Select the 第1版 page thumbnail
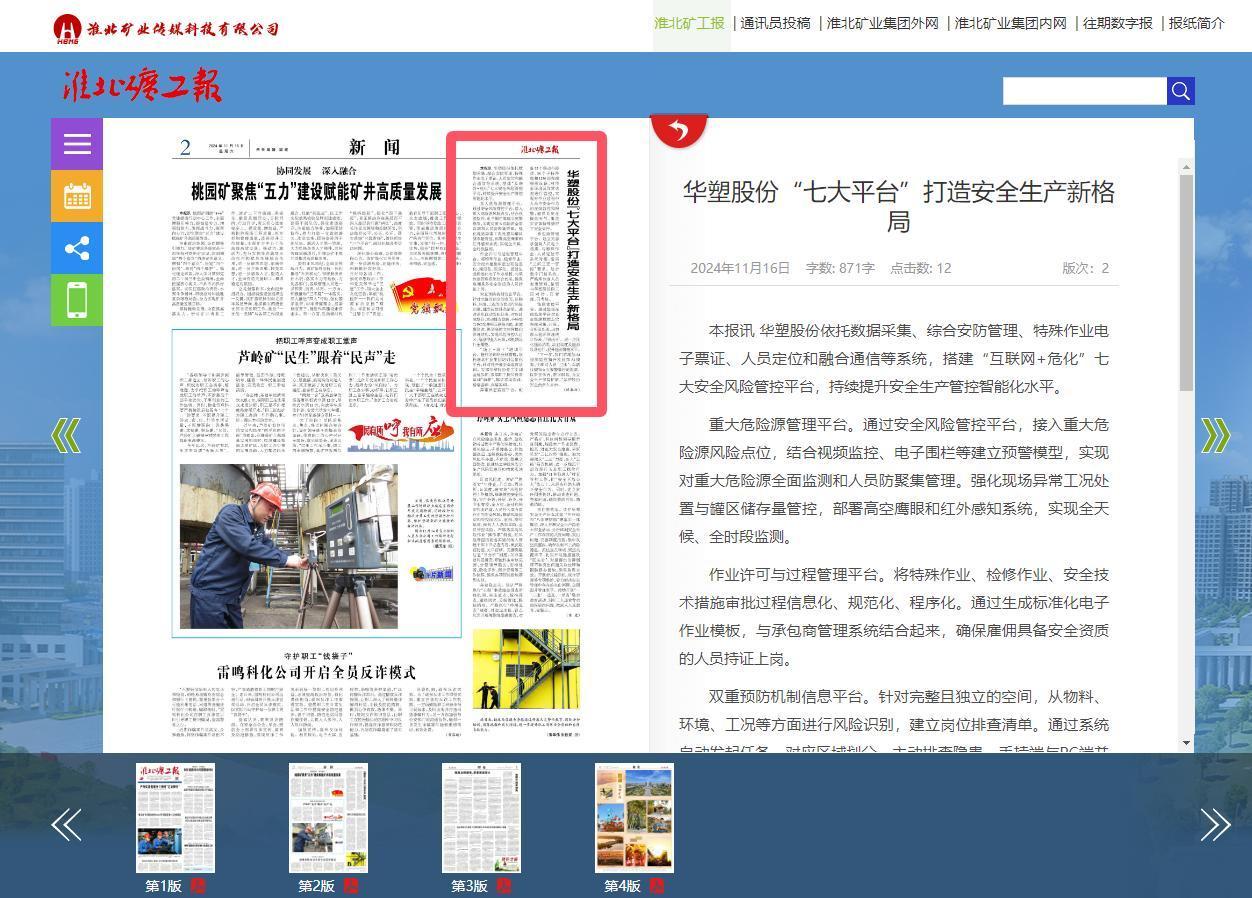 tap(175, 818)
